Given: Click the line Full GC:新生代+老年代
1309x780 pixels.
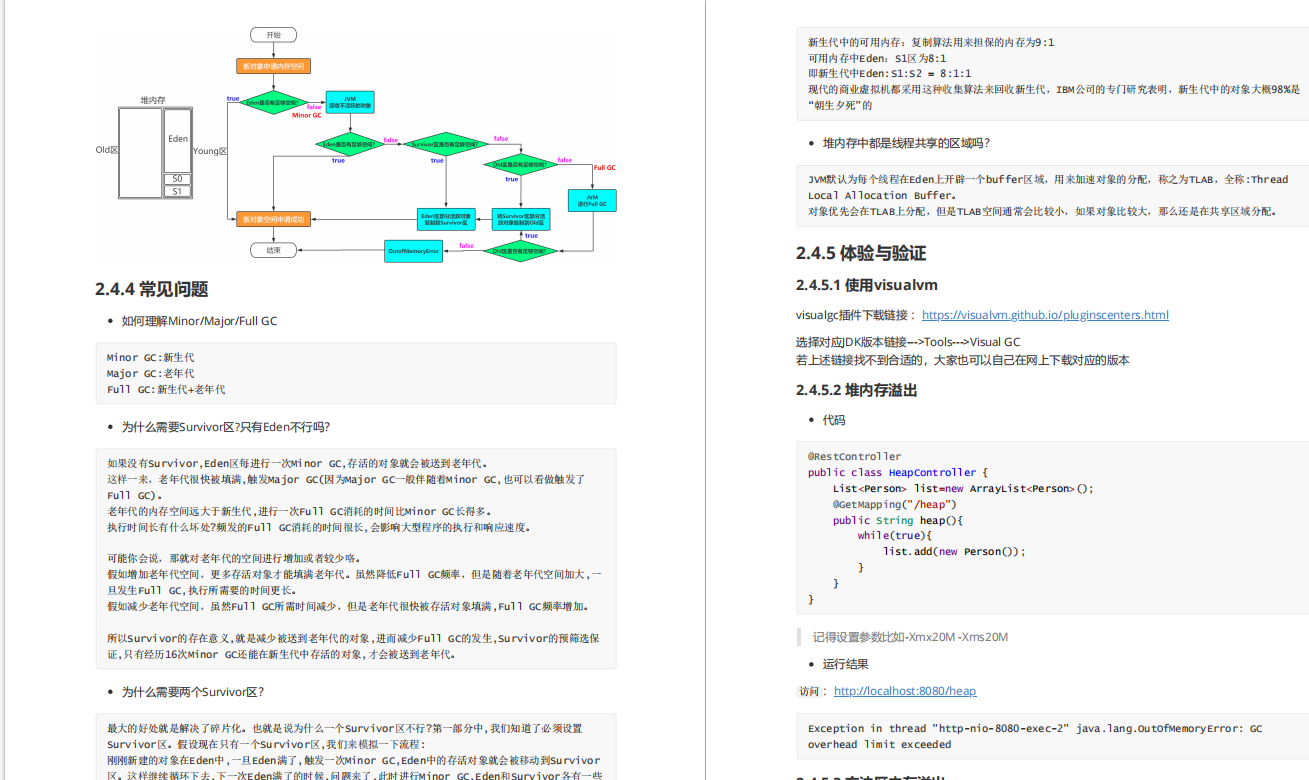Looking at the screenshot, I should 166,389.
